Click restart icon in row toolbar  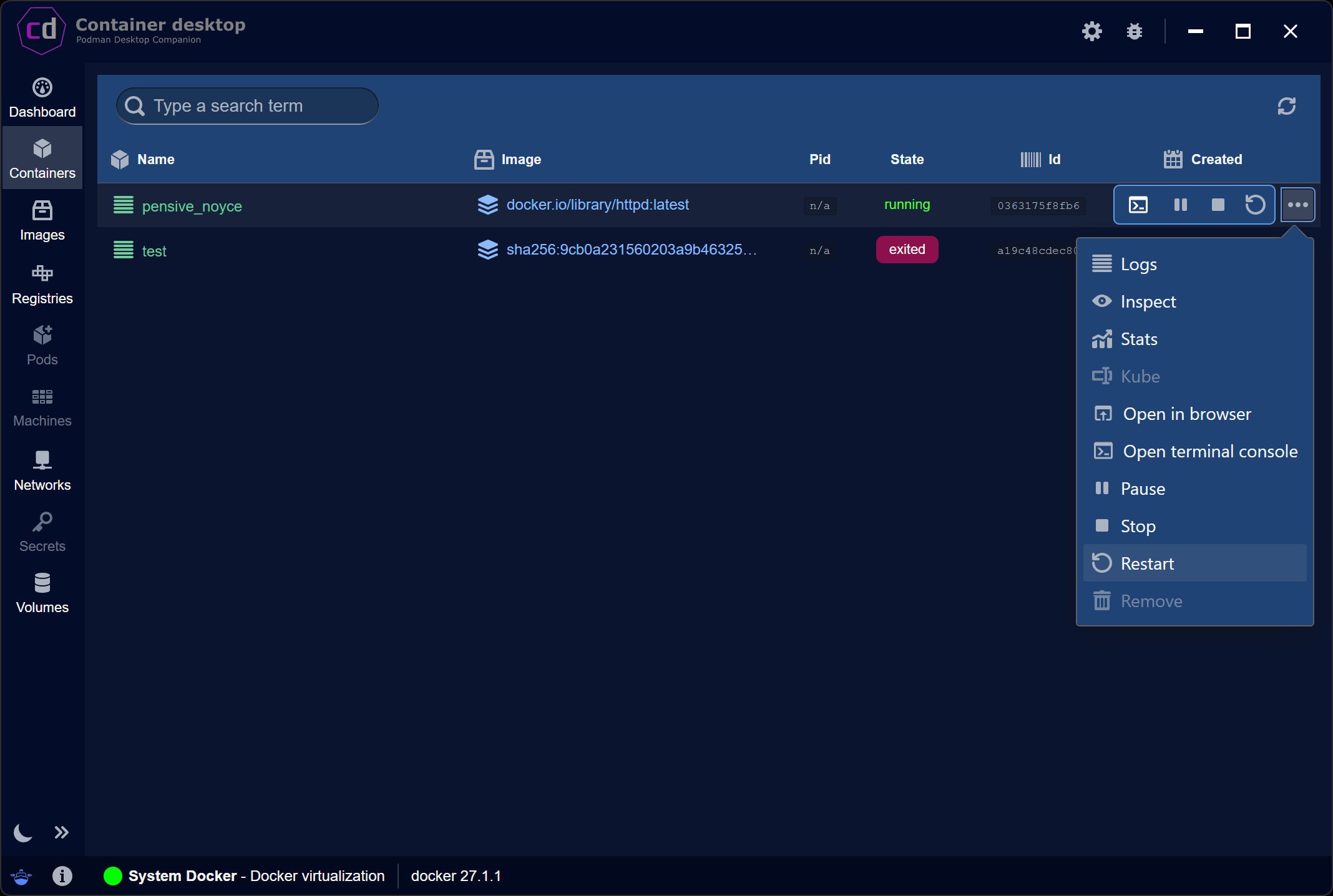click(1254, 205)
